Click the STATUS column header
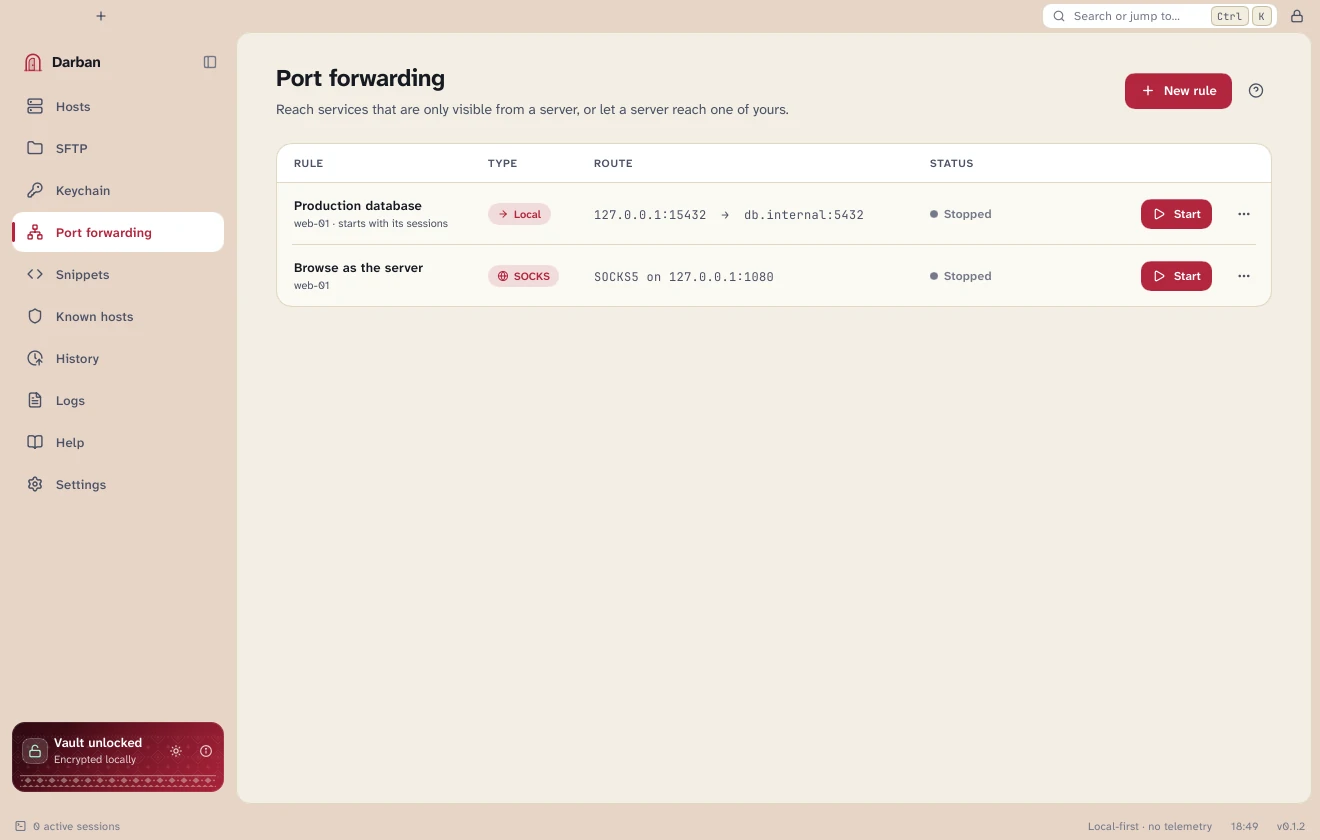The height and width of the screenshot is (840, 1320). tap(951, 163)
